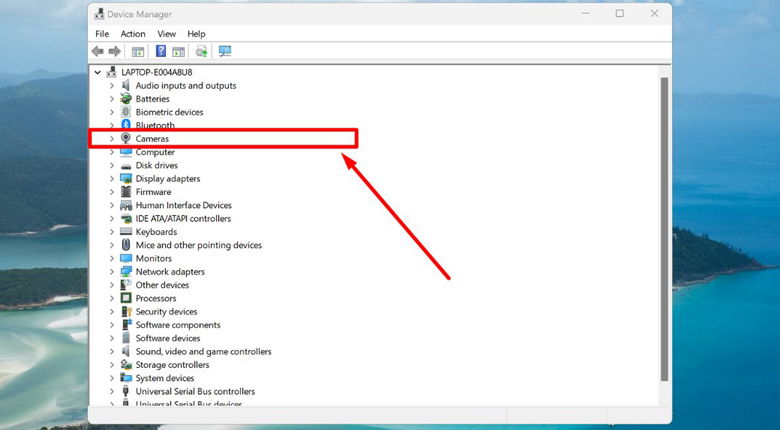This screenshot has height=430, width=780.
Task: Click the Help question-mark toolbar icon
Action: tap(160, 51)
